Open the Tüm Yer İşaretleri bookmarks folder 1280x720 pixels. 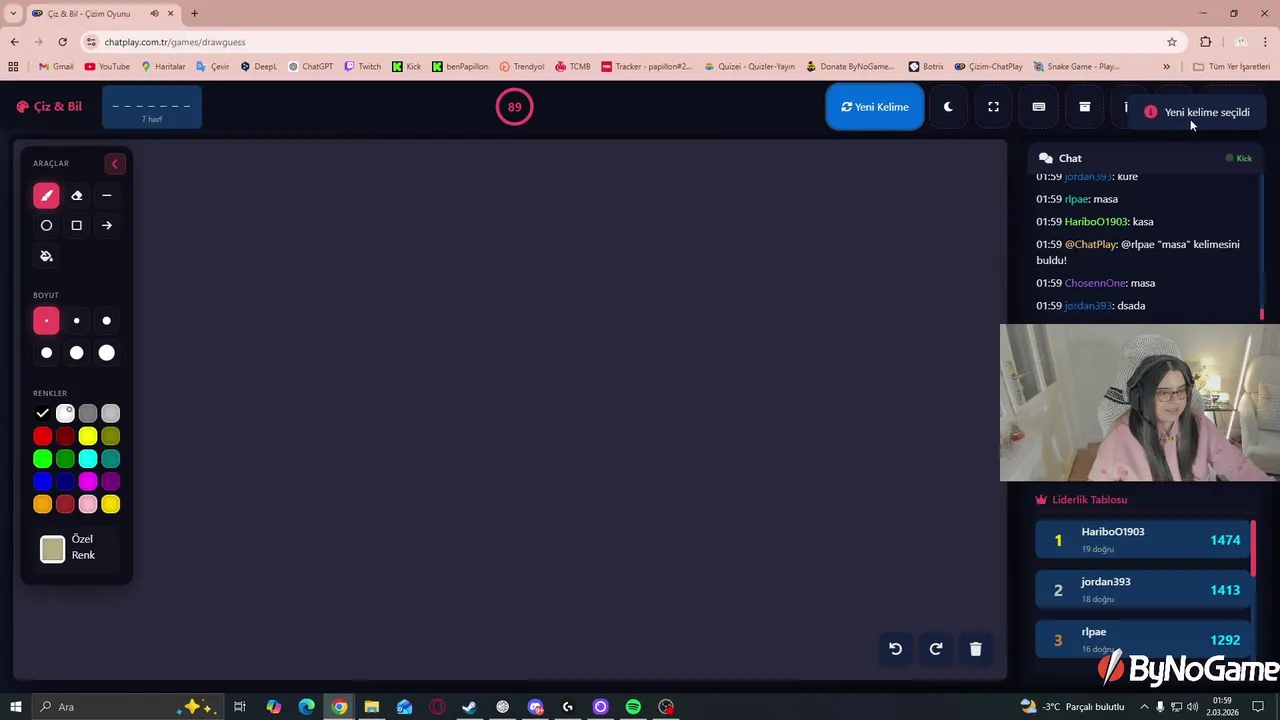click(x=1231, y=67)
